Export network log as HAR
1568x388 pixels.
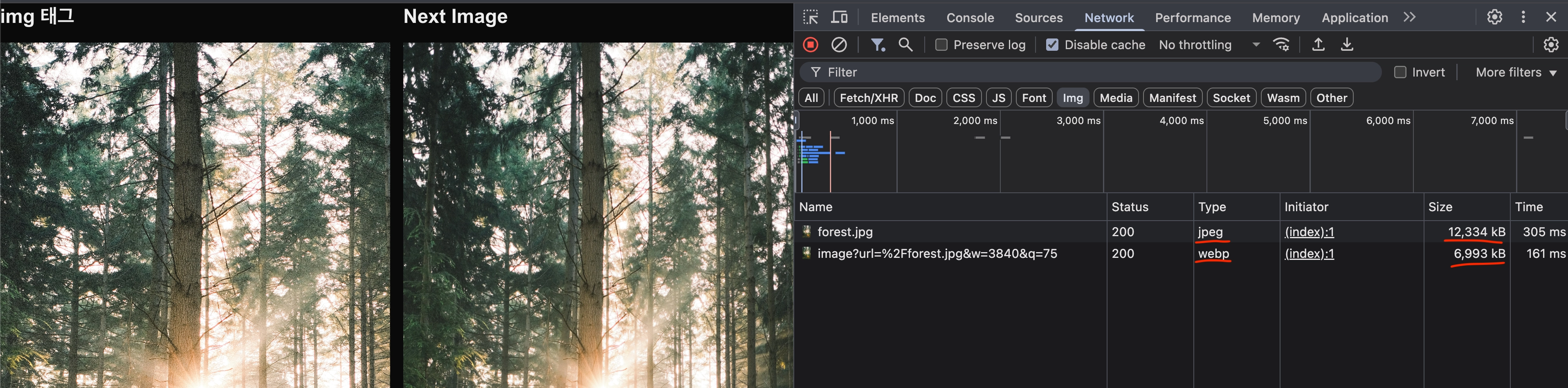[1347, 45]
